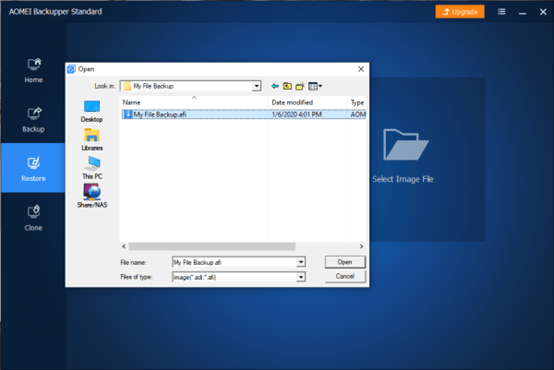The width and height of the screenshot is (554, 370).
Task: Open Share/NAS location
Action: pyautogui.click(x=92, y=196)
